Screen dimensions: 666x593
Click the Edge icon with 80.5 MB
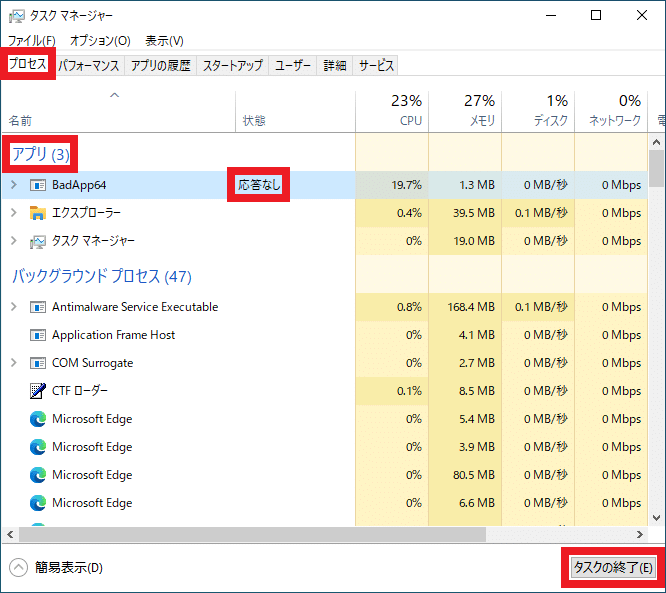click(x=38, y=475)
